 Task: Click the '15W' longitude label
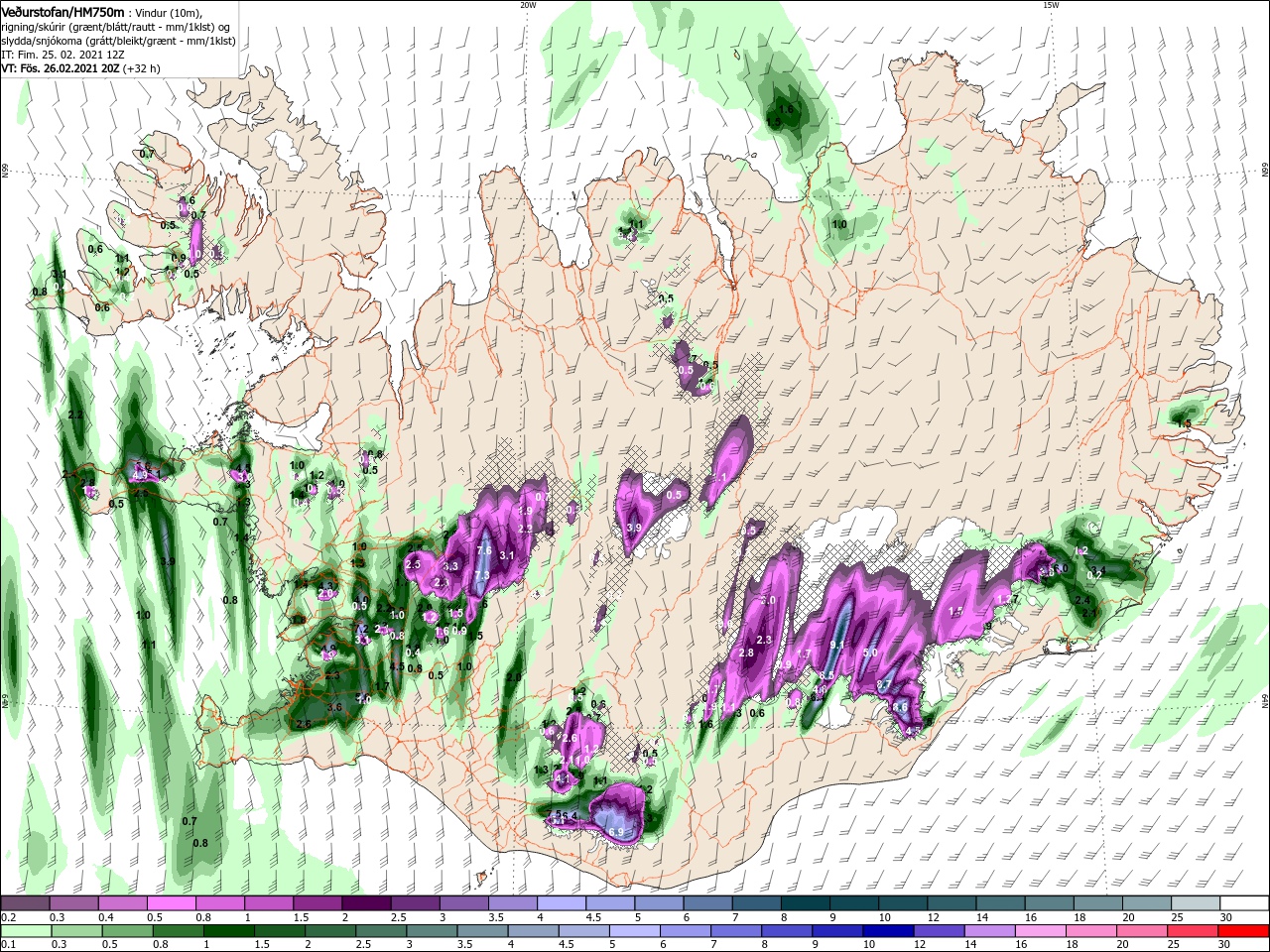click(1051, 5)
